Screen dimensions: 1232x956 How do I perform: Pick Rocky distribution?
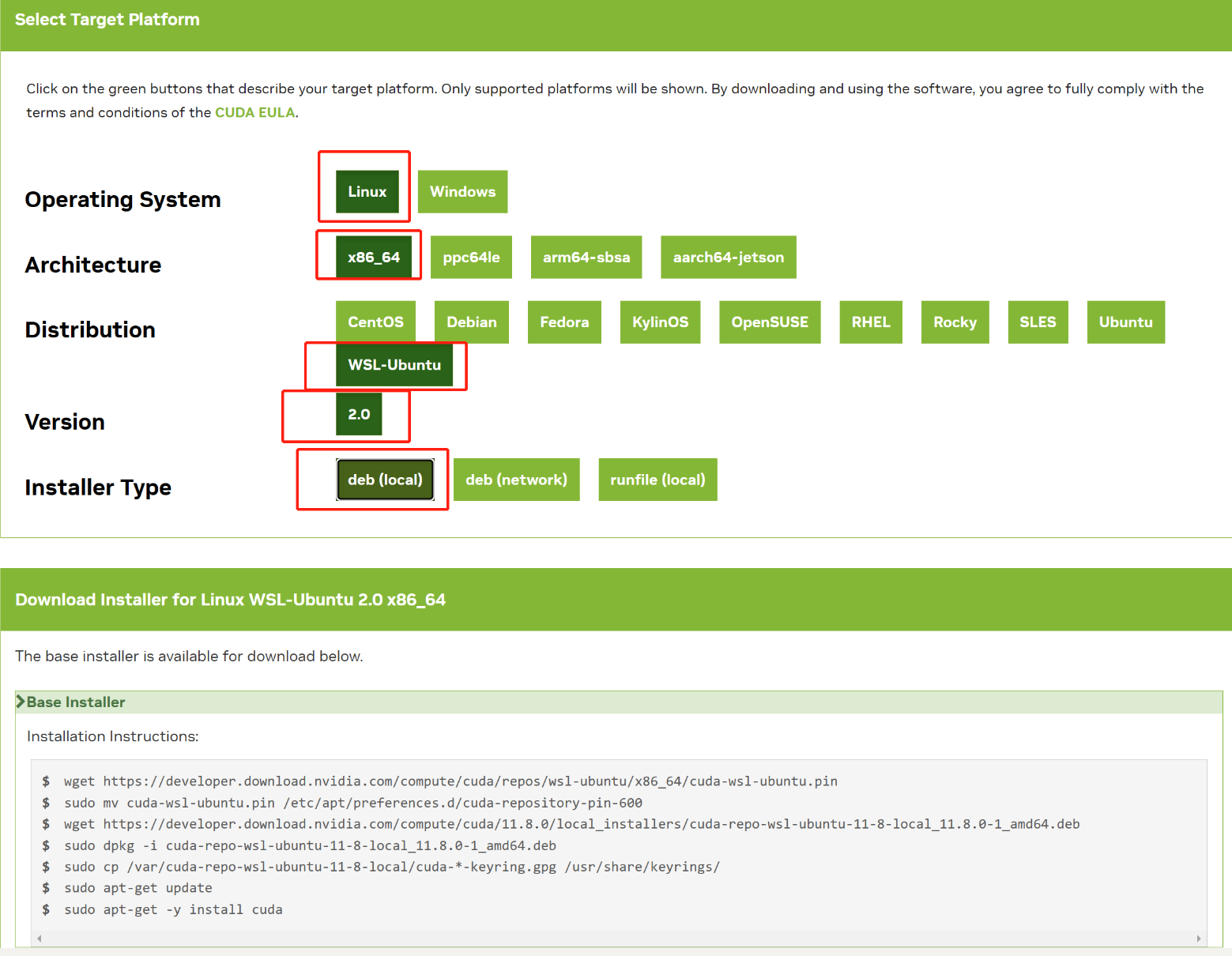[955, 322]
